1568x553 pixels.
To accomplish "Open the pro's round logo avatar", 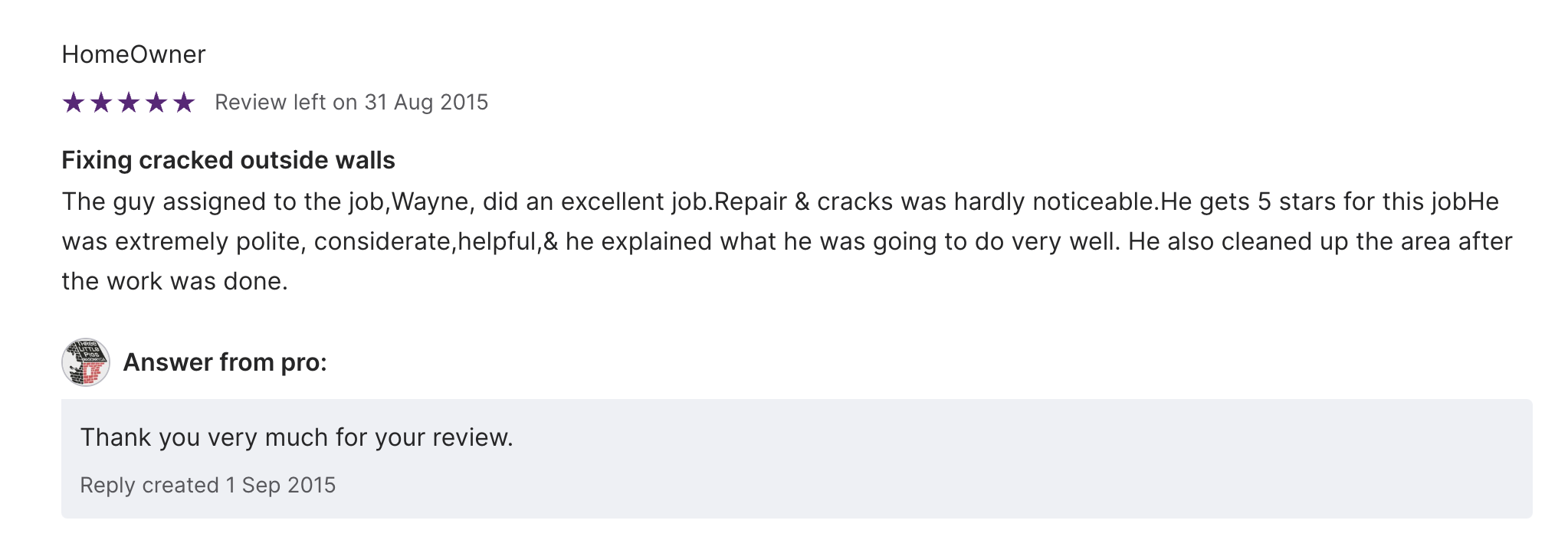I will point(86,362).
